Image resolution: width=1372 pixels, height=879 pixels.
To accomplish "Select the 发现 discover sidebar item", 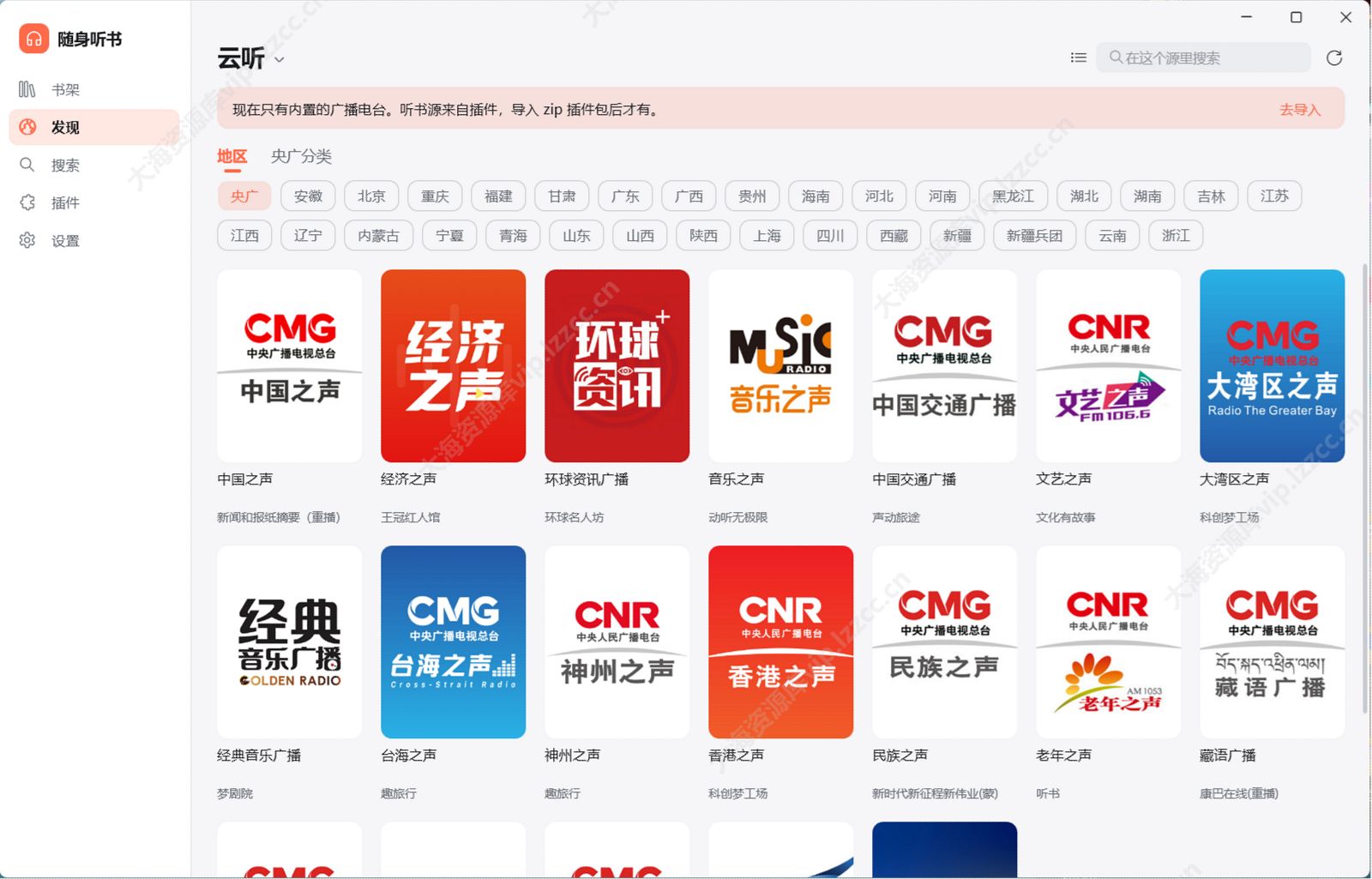I will (94, 127).
